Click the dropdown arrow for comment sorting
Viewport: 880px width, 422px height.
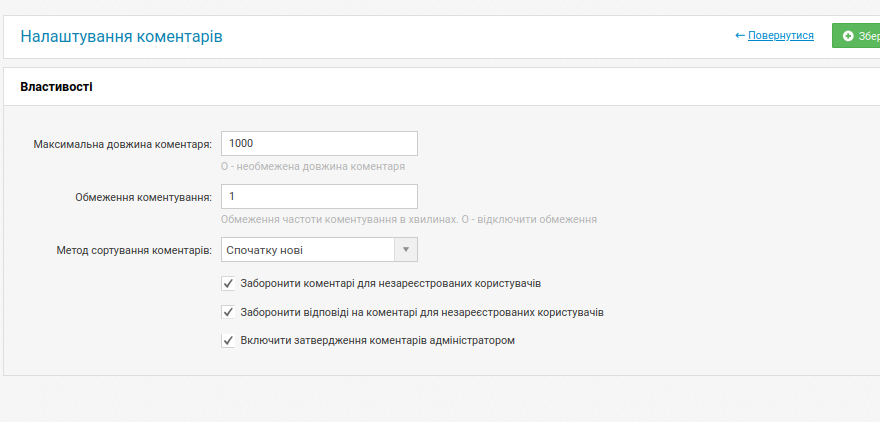[406, 250]
